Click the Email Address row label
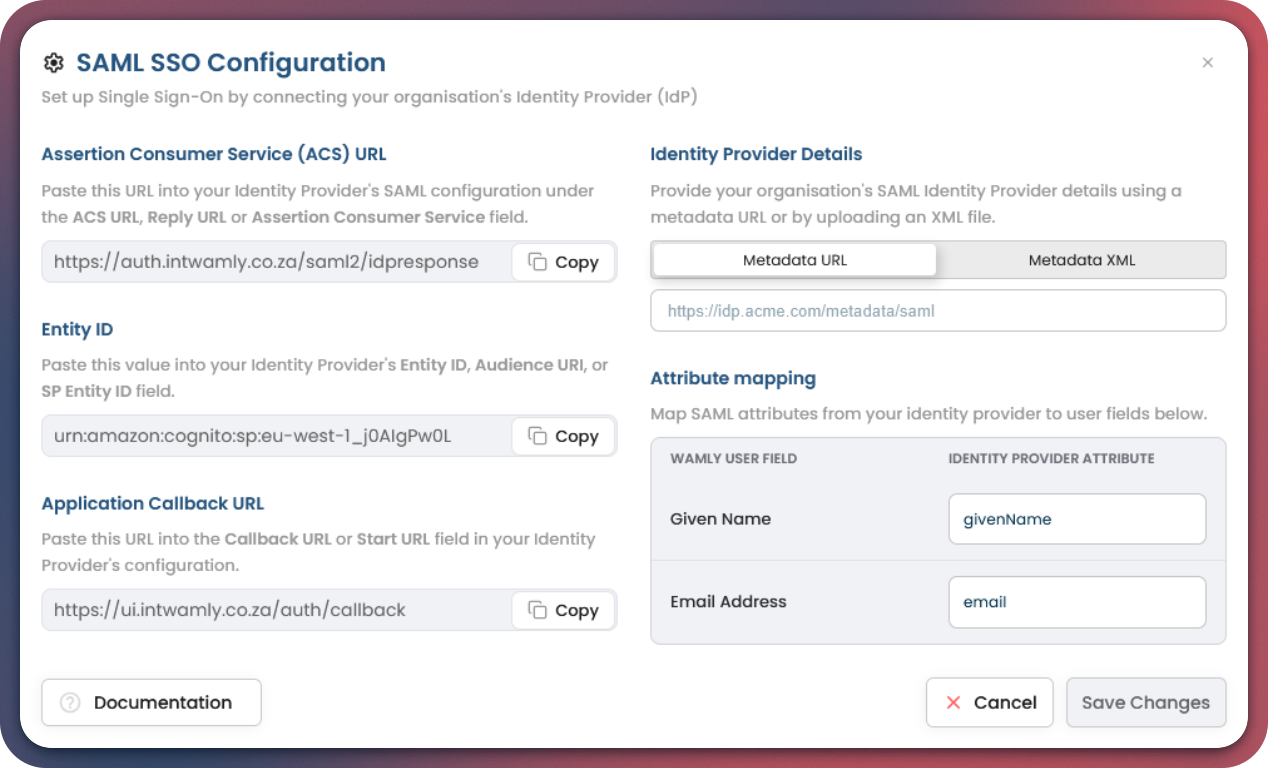 (x=728, y=602)
